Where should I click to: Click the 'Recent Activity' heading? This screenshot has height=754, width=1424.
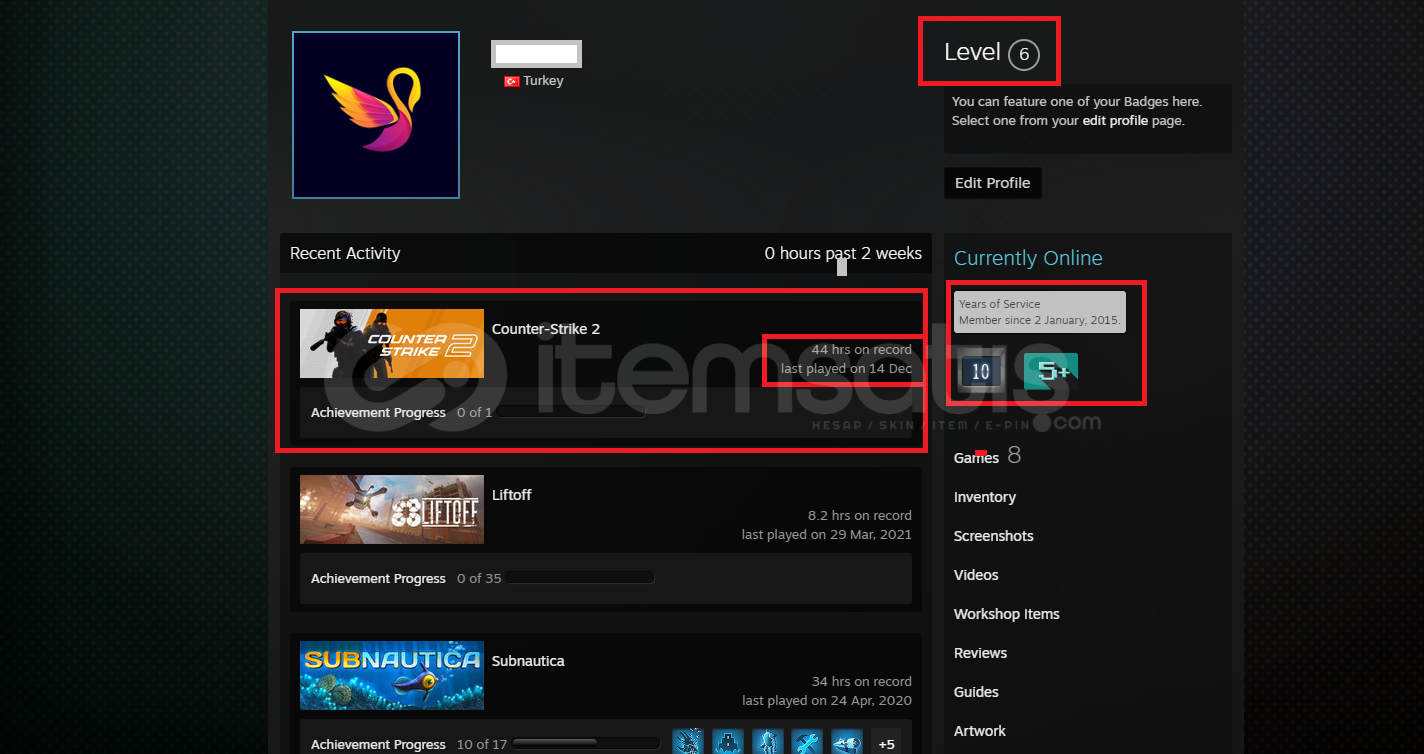345,254
